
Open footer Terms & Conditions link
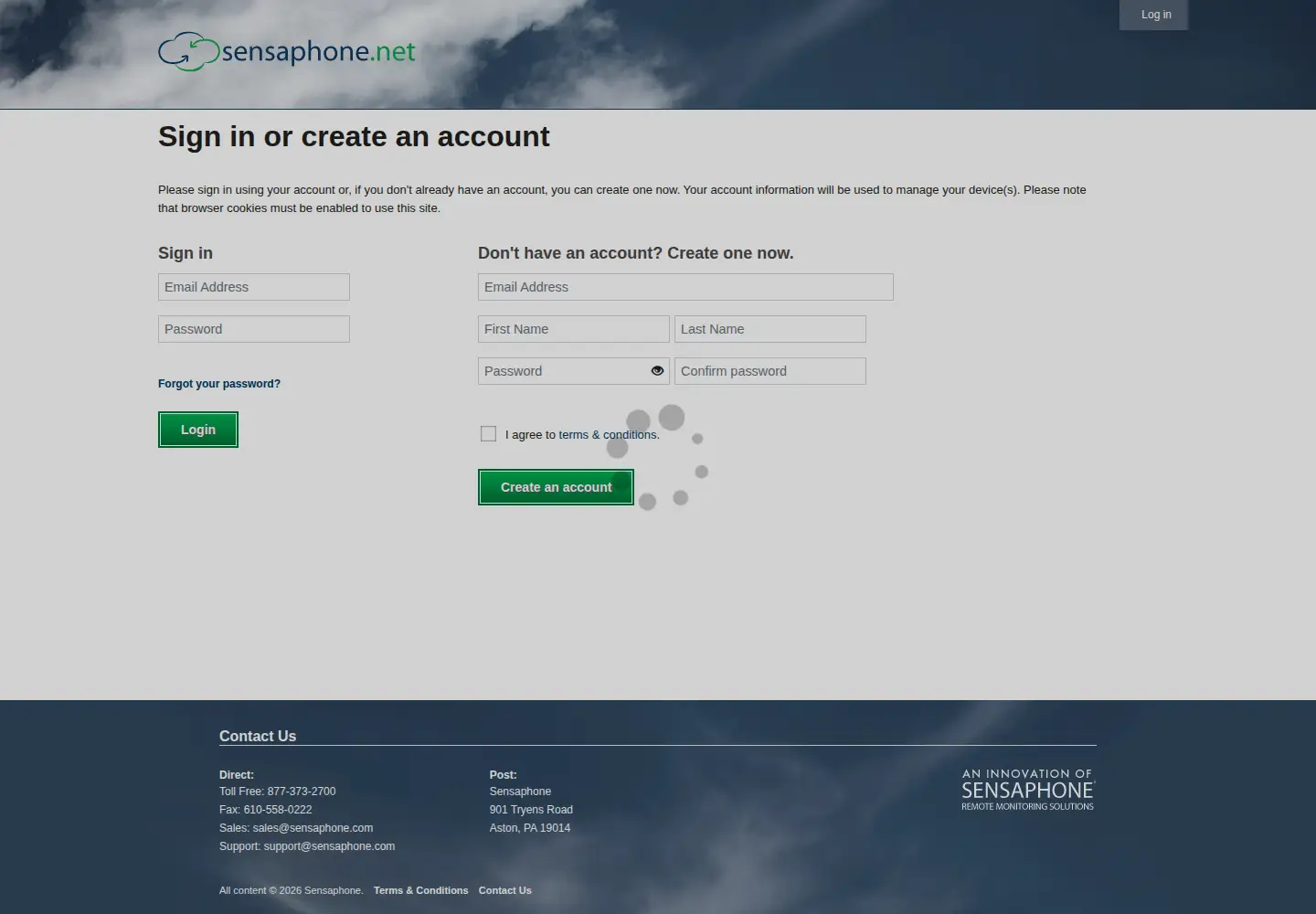point(420,890)
